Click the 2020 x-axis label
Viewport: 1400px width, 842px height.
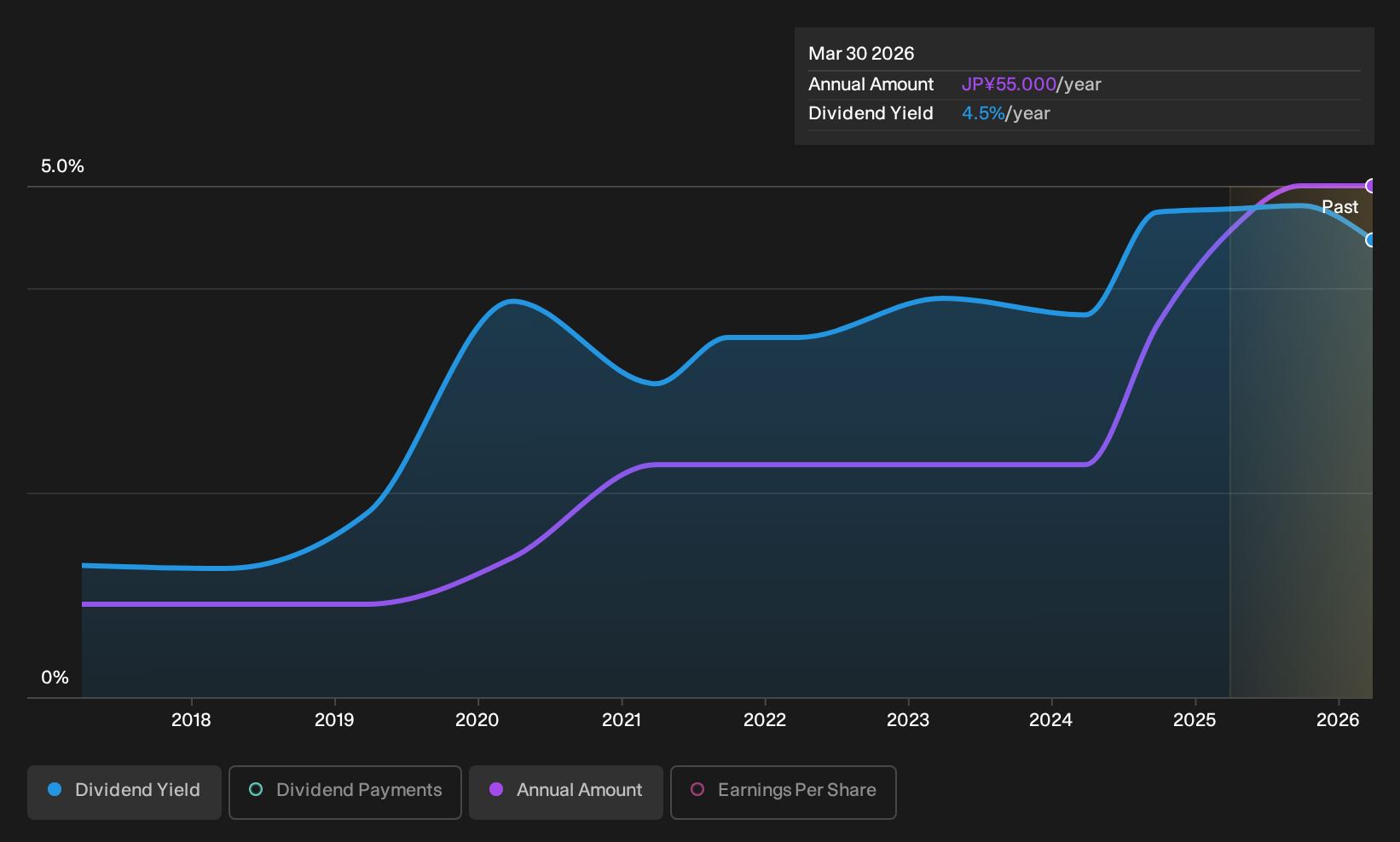[x=477, y=720]
